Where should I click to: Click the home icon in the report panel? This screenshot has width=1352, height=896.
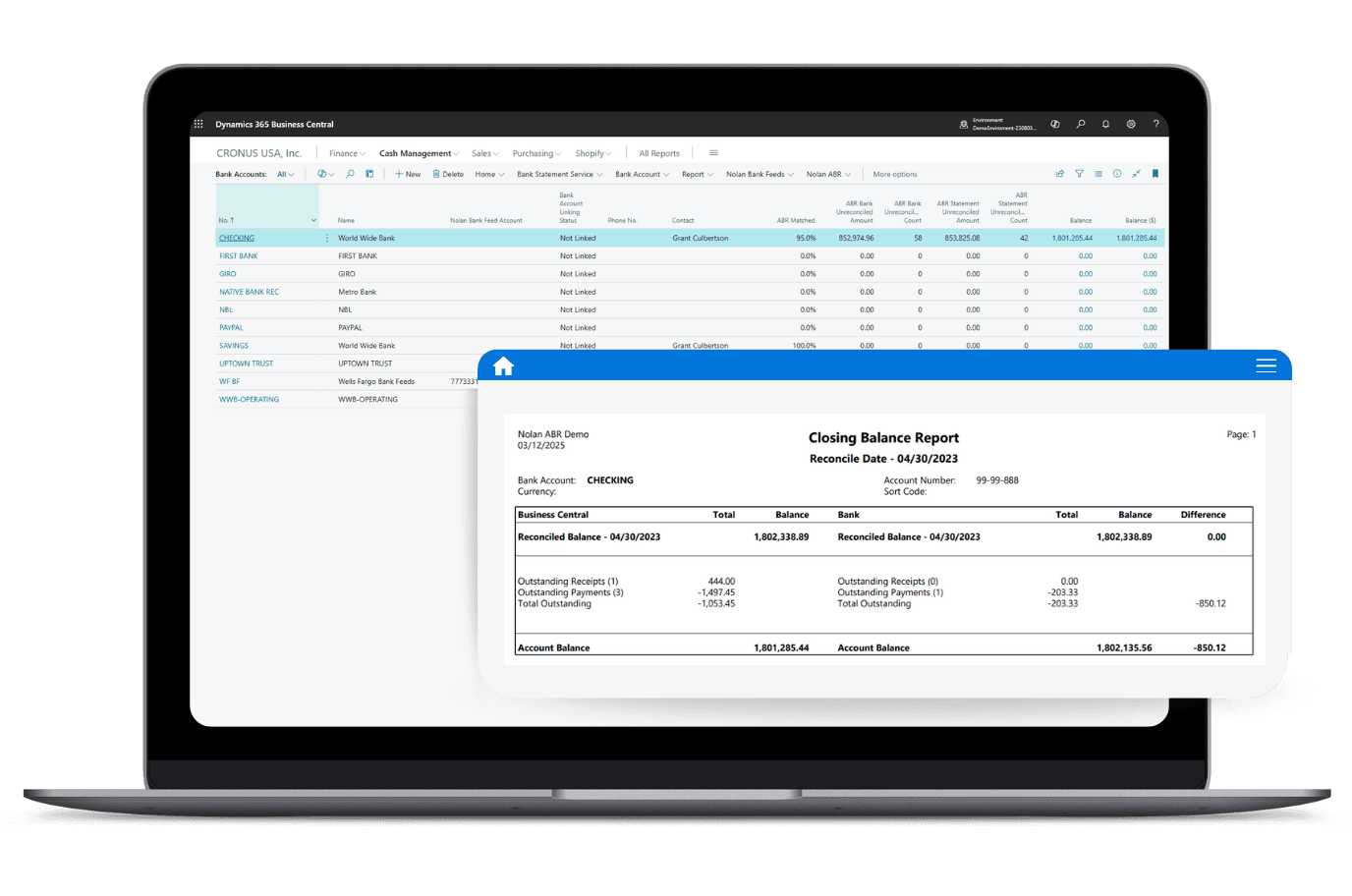[503, 366]
